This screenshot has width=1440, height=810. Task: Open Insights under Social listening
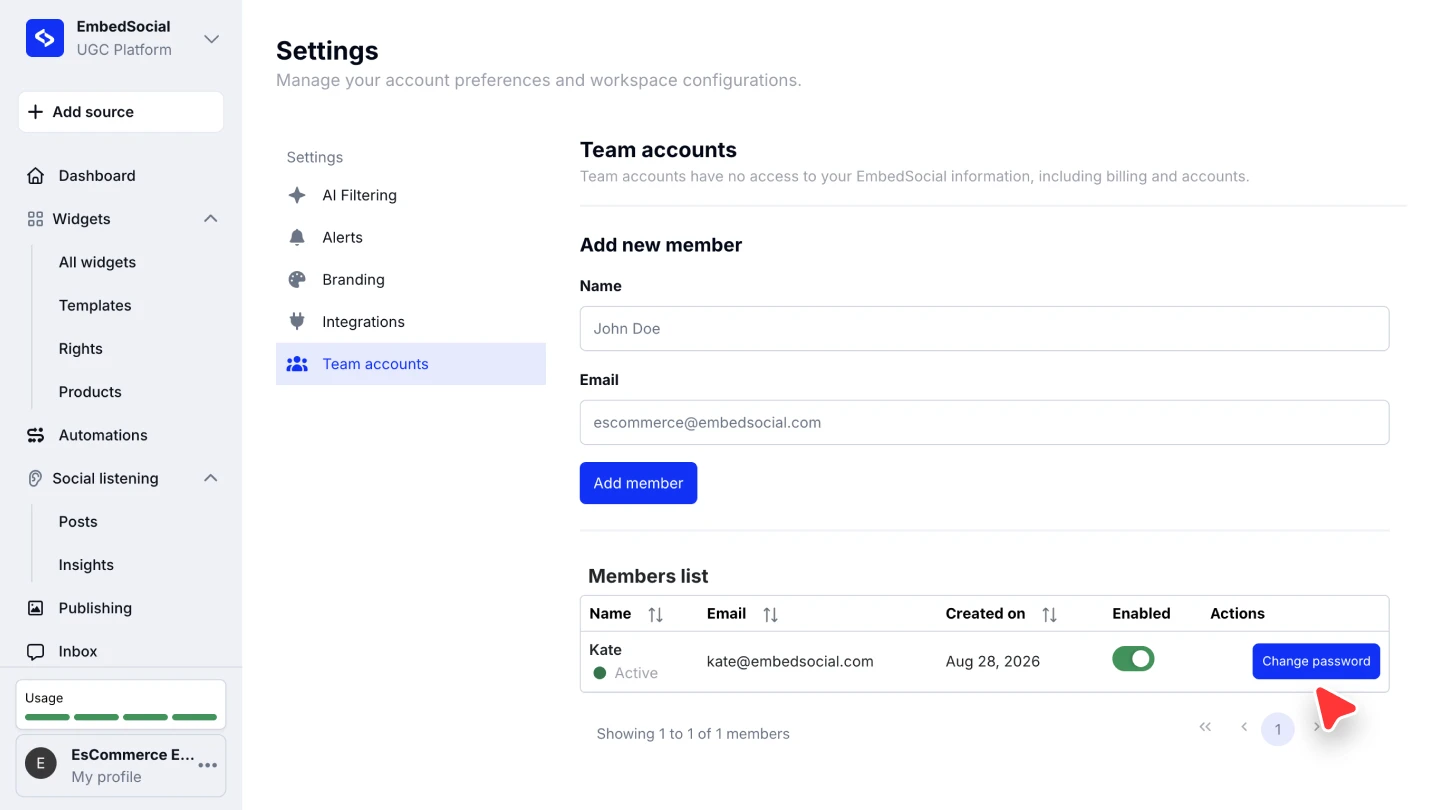click(86, 565)
